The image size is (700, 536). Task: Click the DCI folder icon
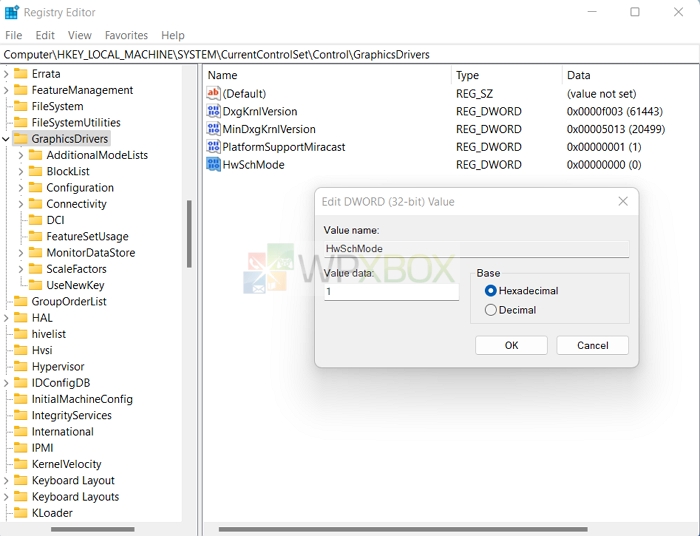tap(35, 220)
